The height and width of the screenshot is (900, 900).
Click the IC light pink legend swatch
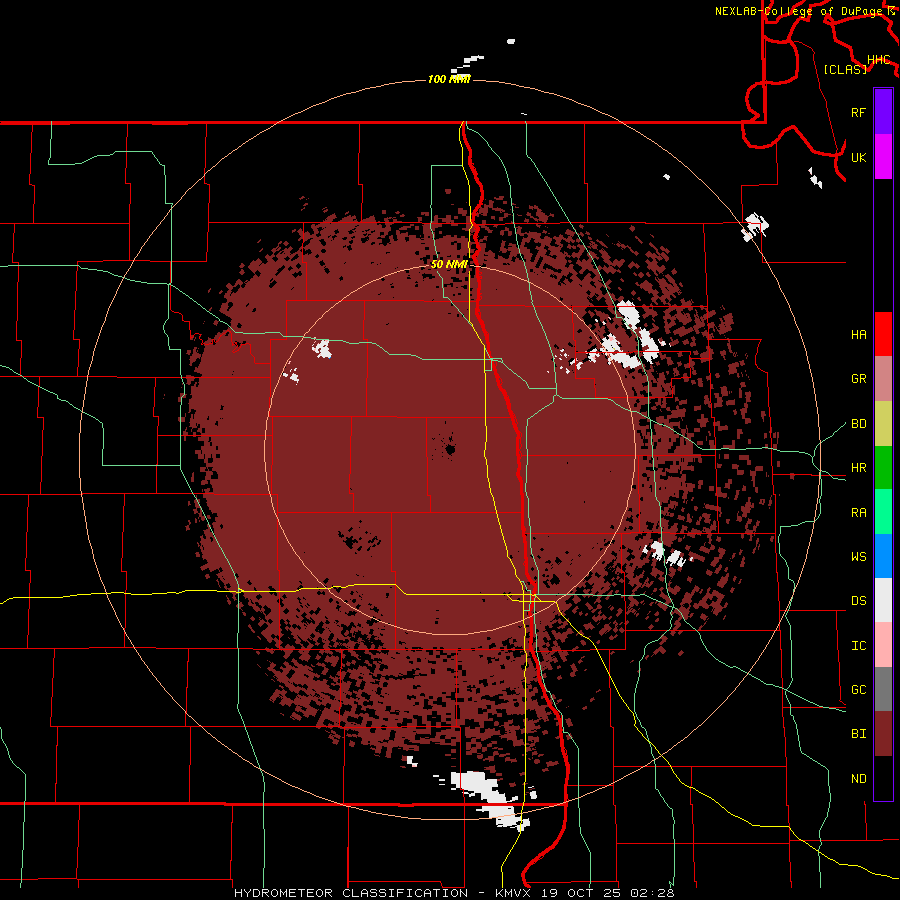click(x=883, y=645)
